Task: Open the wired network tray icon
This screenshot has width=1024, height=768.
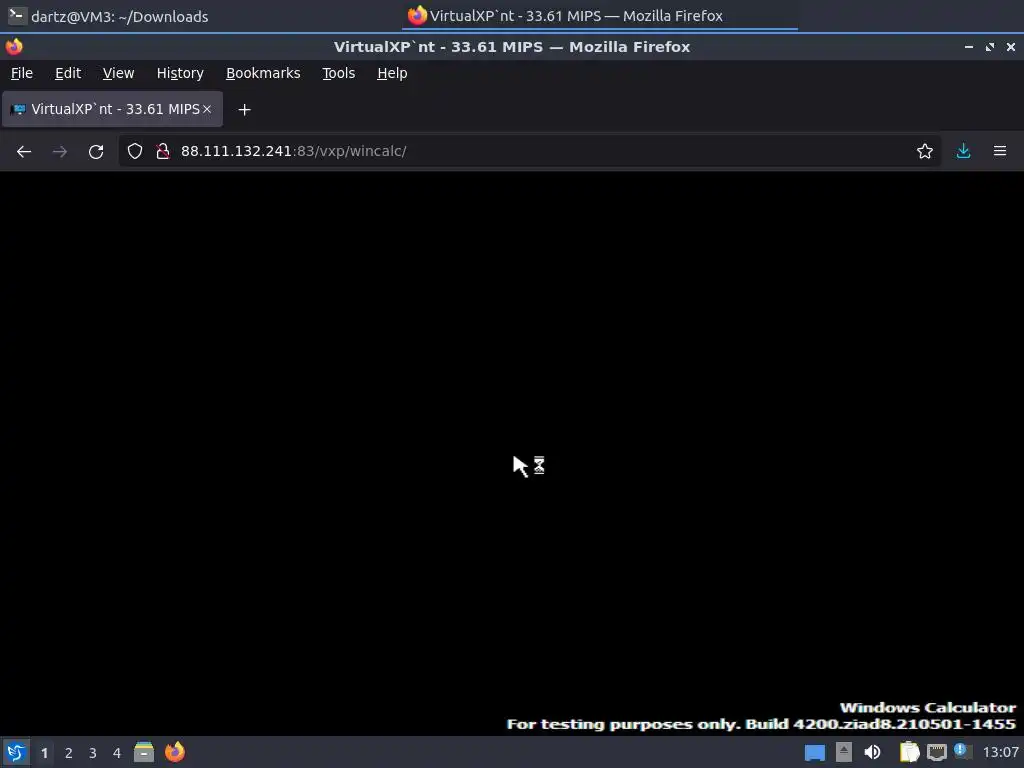Action: pos(936,752)
